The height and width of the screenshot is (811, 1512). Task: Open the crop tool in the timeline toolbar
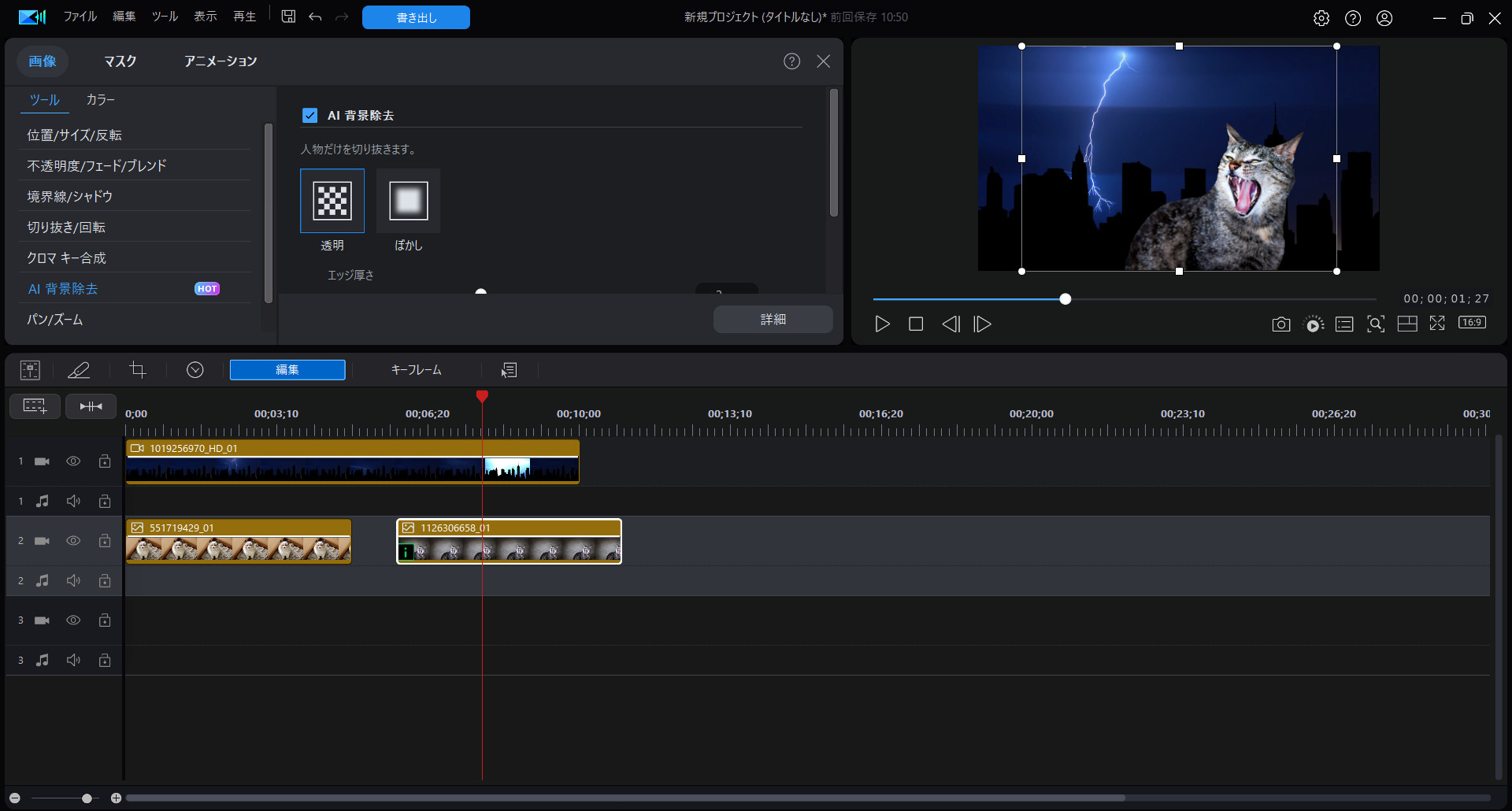[138, 370]
